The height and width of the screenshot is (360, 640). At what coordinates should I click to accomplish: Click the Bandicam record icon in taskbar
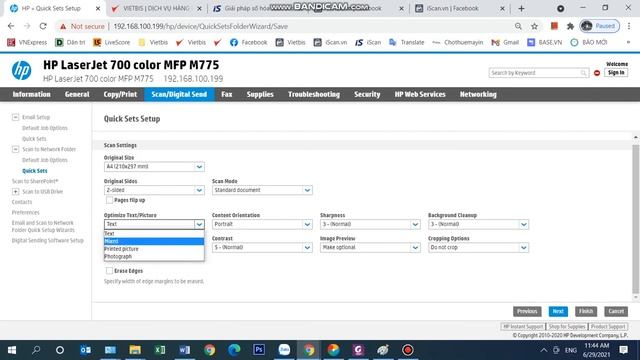(x=407, y=350)
